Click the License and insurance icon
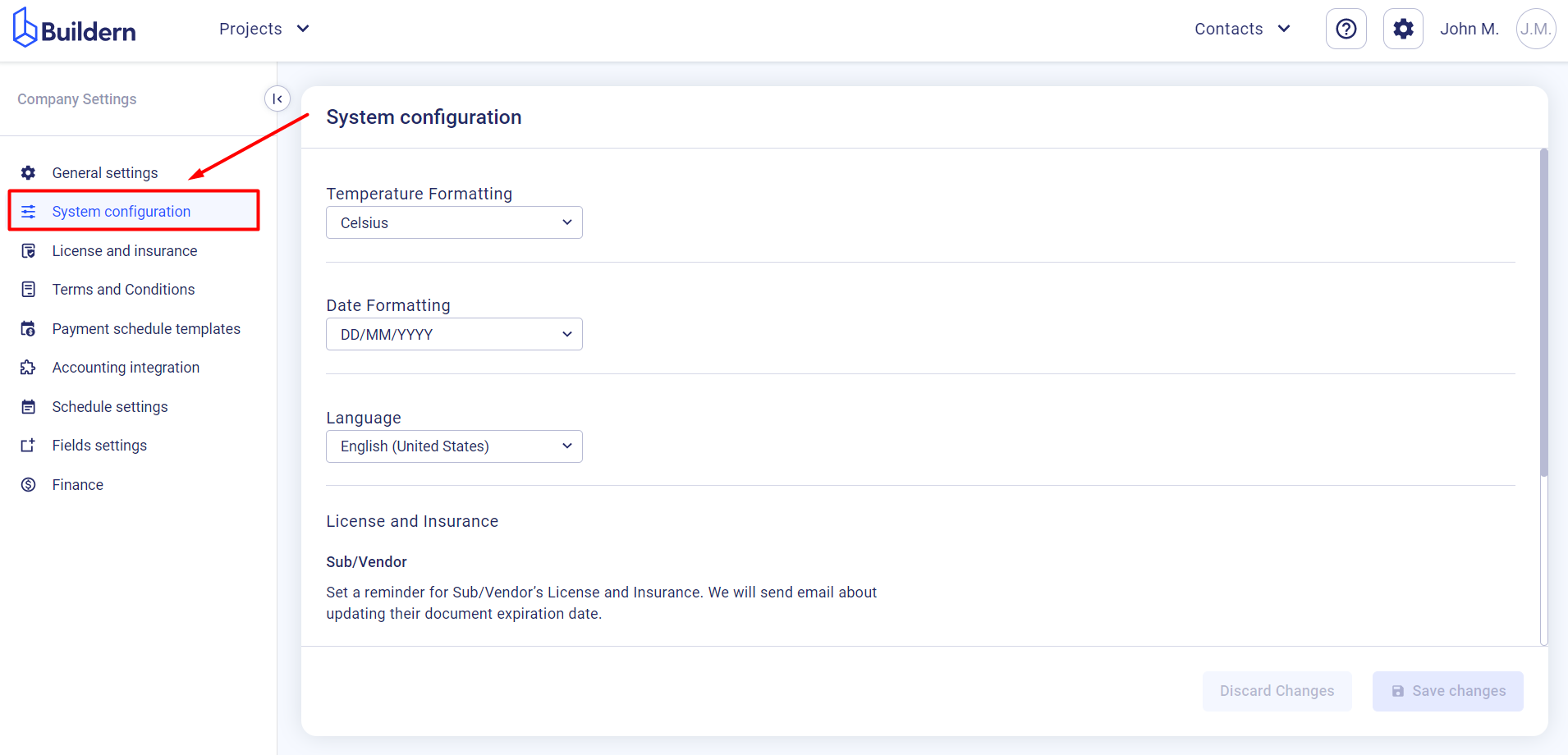The height and width of the screenshot is (755, 1568). (x=29, y=251)
